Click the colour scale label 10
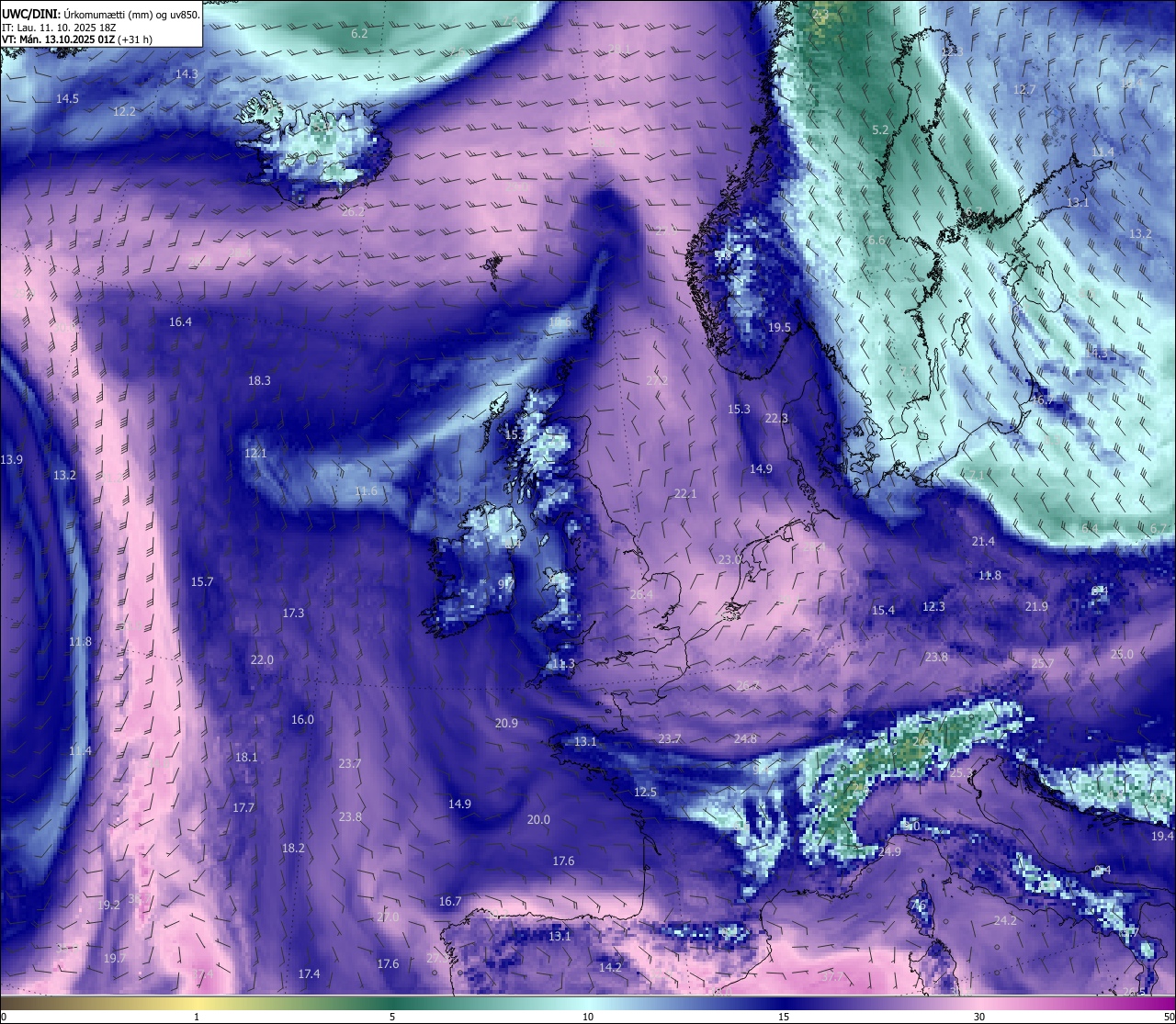Screen dimensions: 1176x1024 click(x=588, y=1017)
